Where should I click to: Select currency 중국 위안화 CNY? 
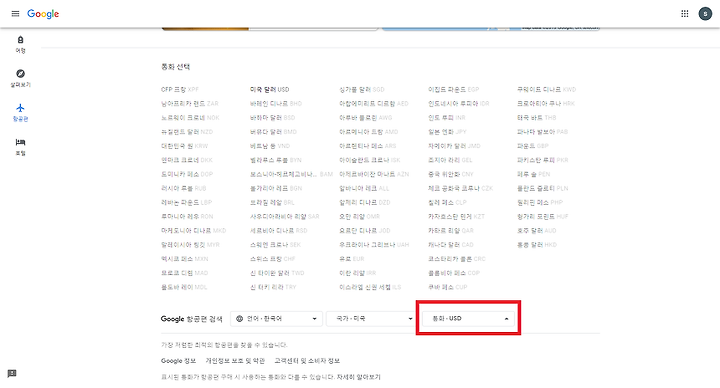pos(450,174)
